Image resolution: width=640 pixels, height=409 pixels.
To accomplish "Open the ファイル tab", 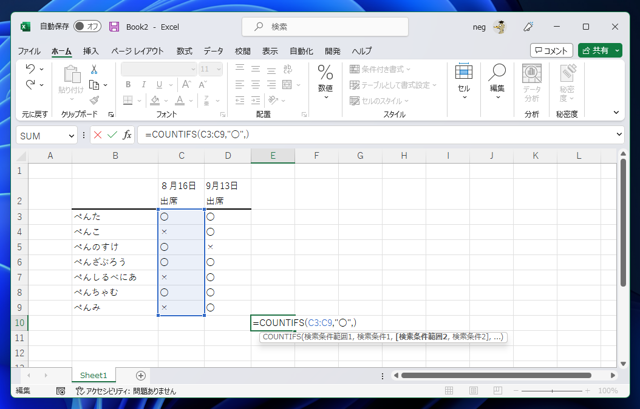I will pyautogui.click(x=29, y=51).
